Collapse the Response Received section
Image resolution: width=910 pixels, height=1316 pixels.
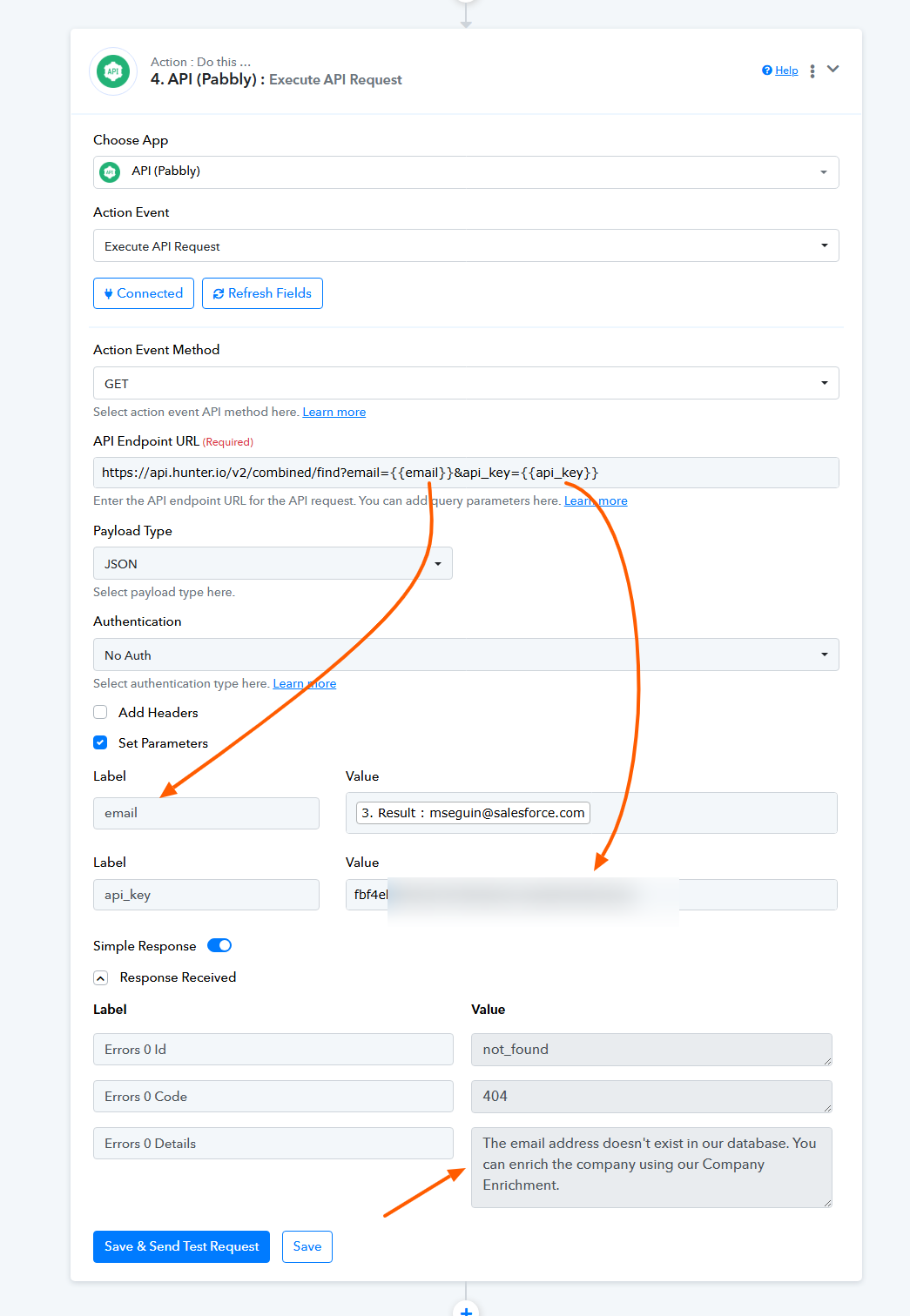coord(101,978)
